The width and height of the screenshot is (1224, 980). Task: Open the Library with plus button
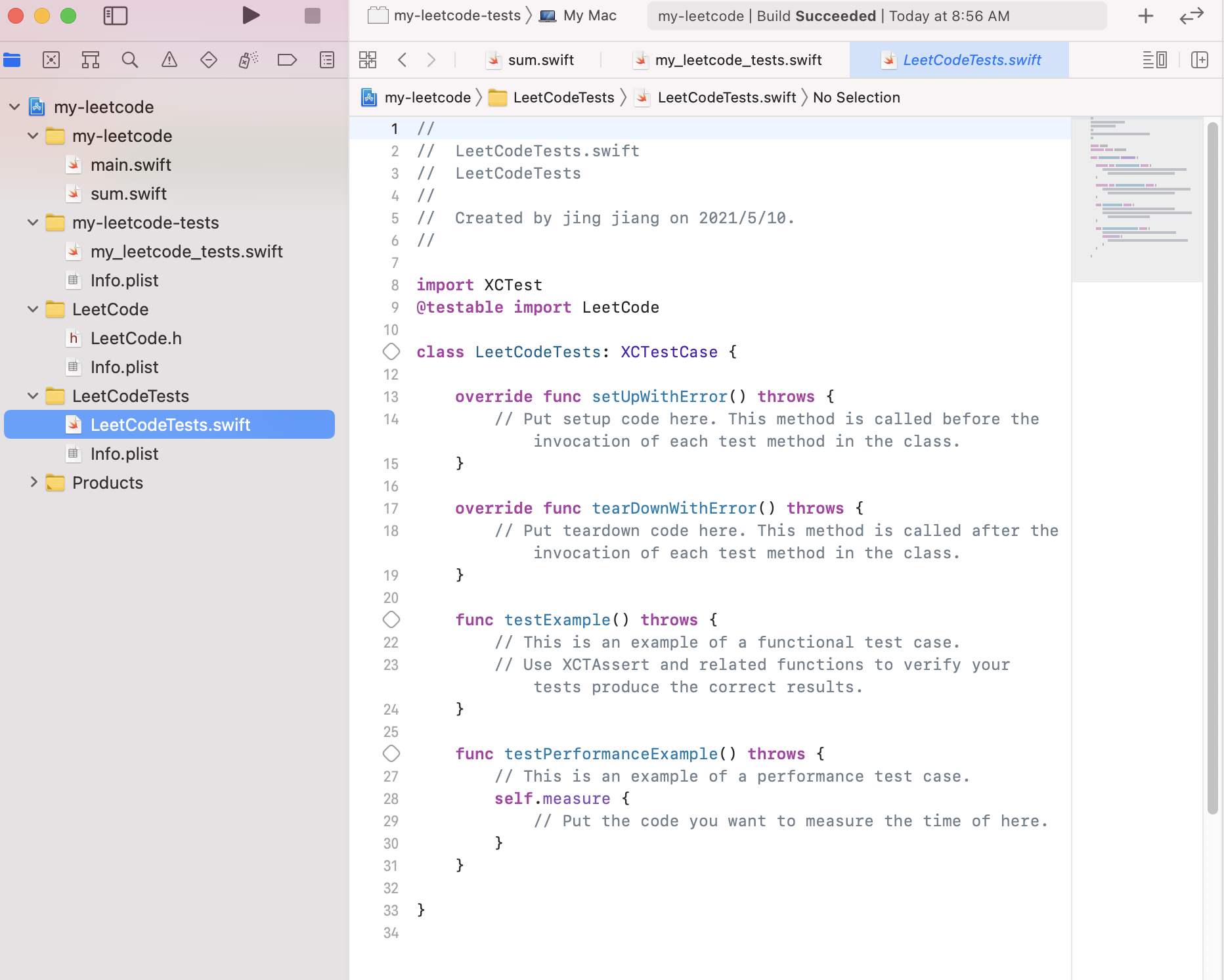(x=1146, y=16)
